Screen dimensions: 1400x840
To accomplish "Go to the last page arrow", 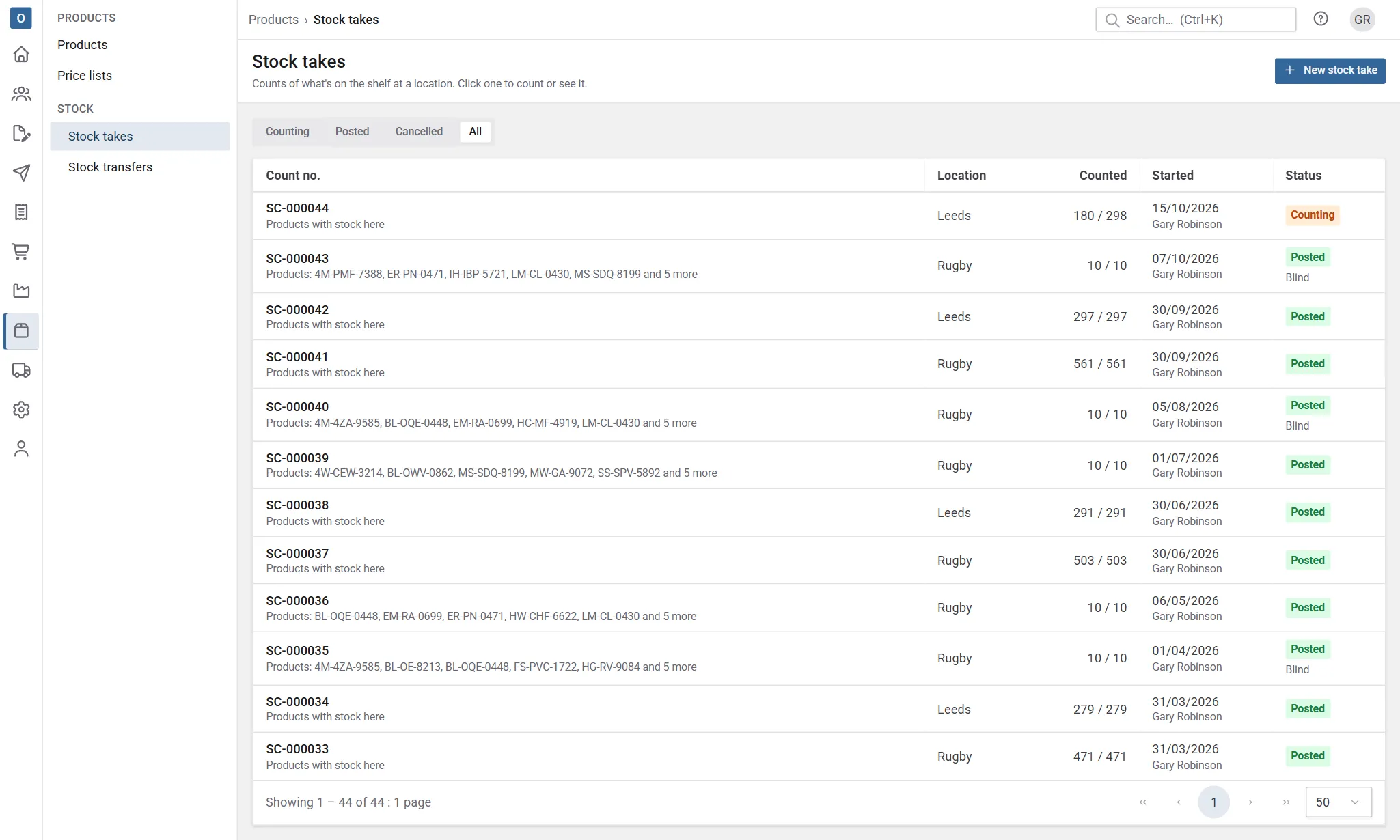I will pos(1286,802).
